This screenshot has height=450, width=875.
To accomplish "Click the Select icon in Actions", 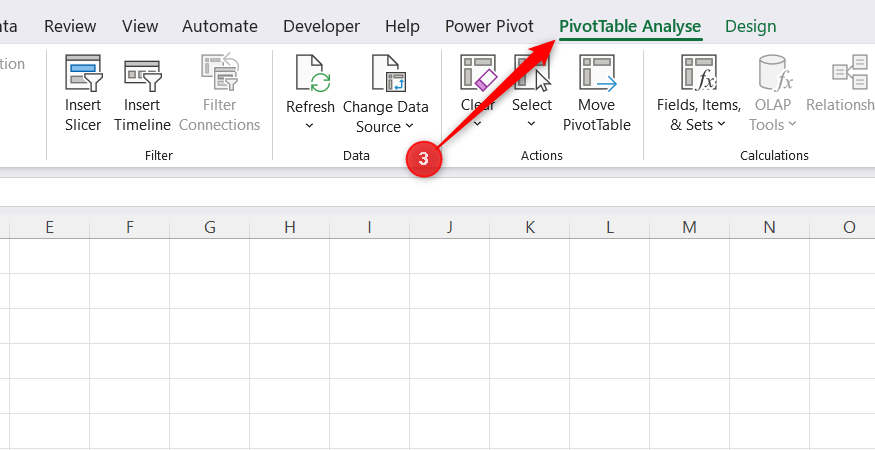I will (x=532, y=72).
